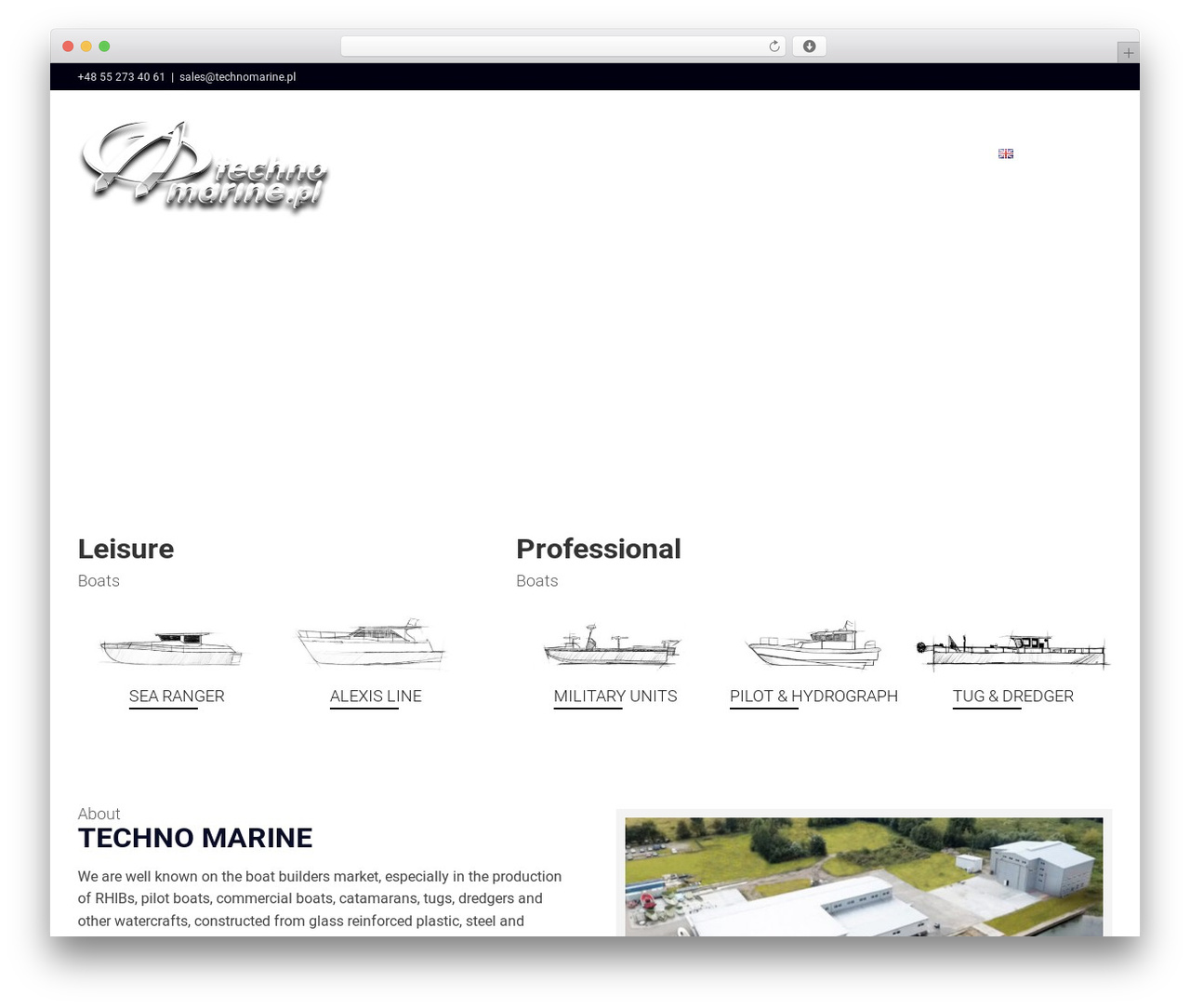The height and width of the screenshot is (1008, 1190).
Task: Open the SEA RANGER link
Action: (x=177, y=696)
